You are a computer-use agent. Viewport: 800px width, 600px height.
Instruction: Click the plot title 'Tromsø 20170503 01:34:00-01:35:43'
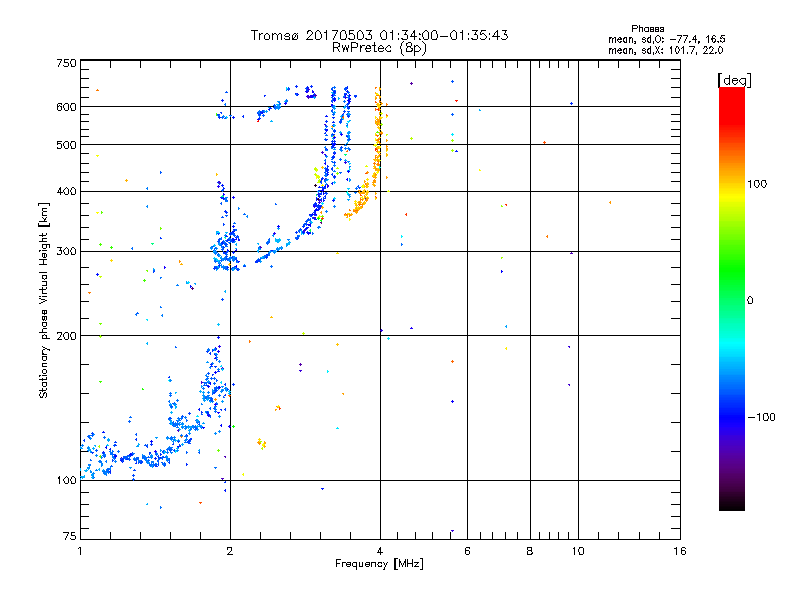click(379, 35)
